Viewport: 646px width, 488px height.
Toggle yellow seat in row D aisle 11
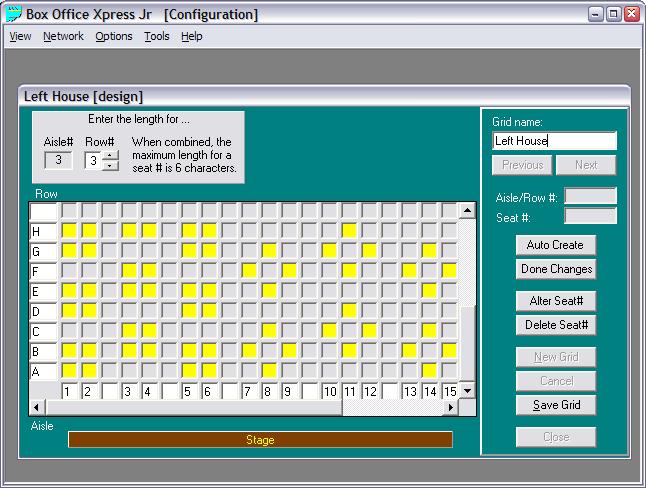349,310
